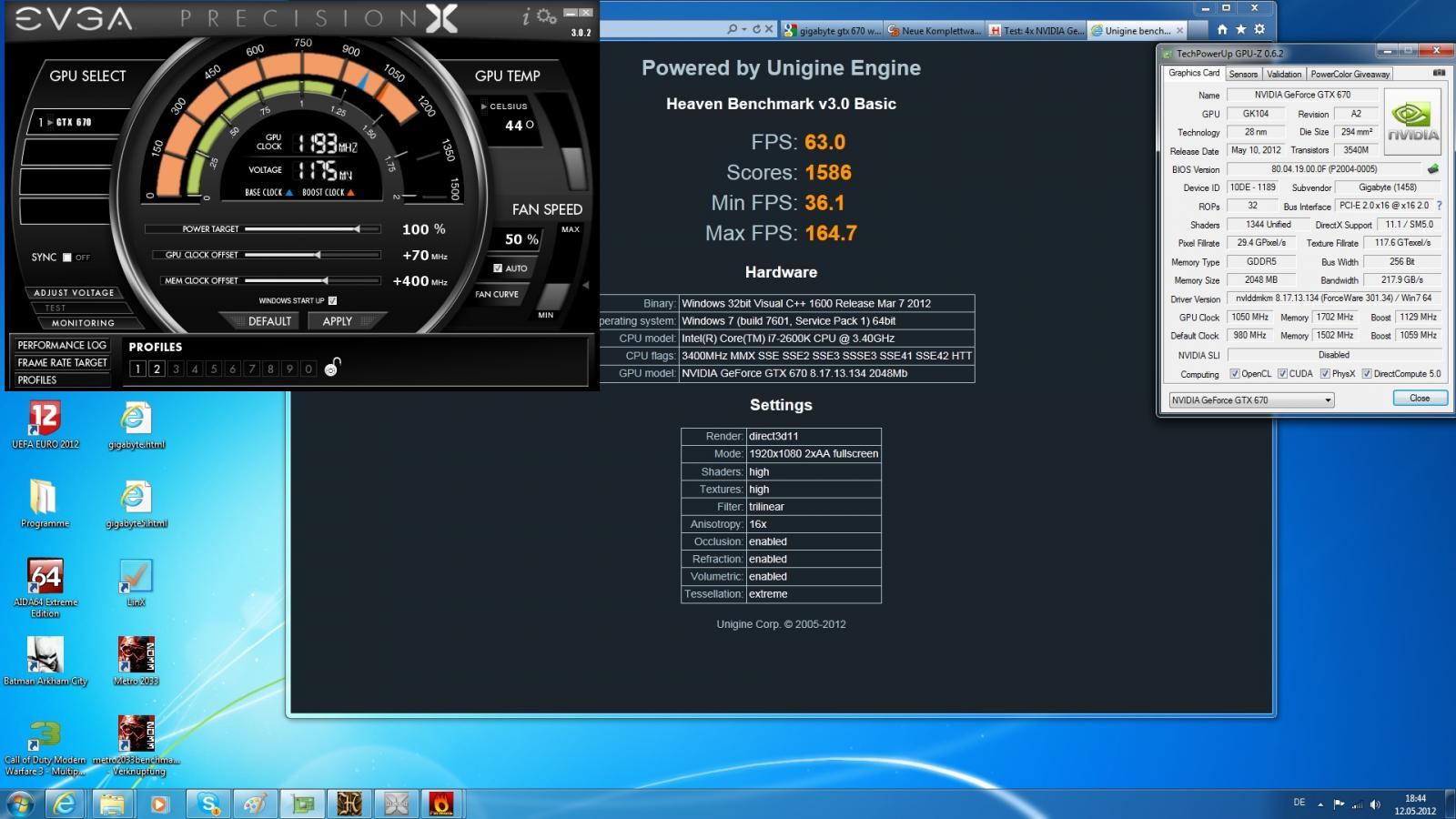Click the volume icon in system tray
Viewport: 1456px width, 819px height.
tap(1375, 804)
